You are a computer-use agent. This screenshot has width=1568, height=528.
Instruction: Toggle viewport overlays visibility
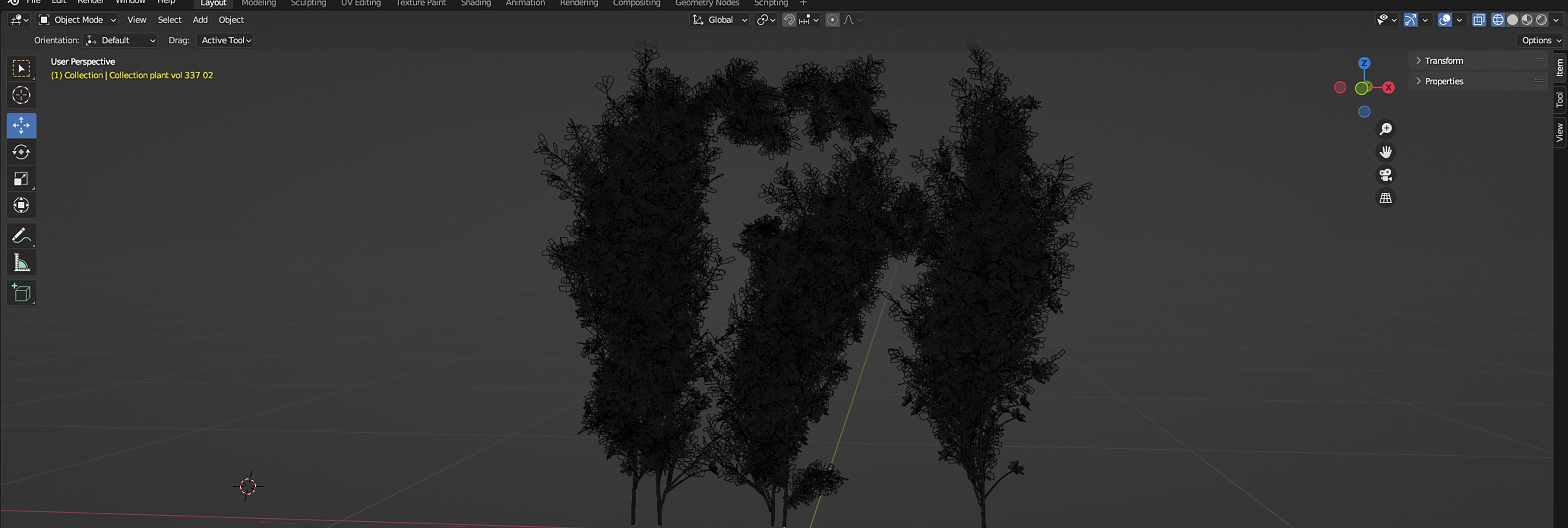point(1445,20)
